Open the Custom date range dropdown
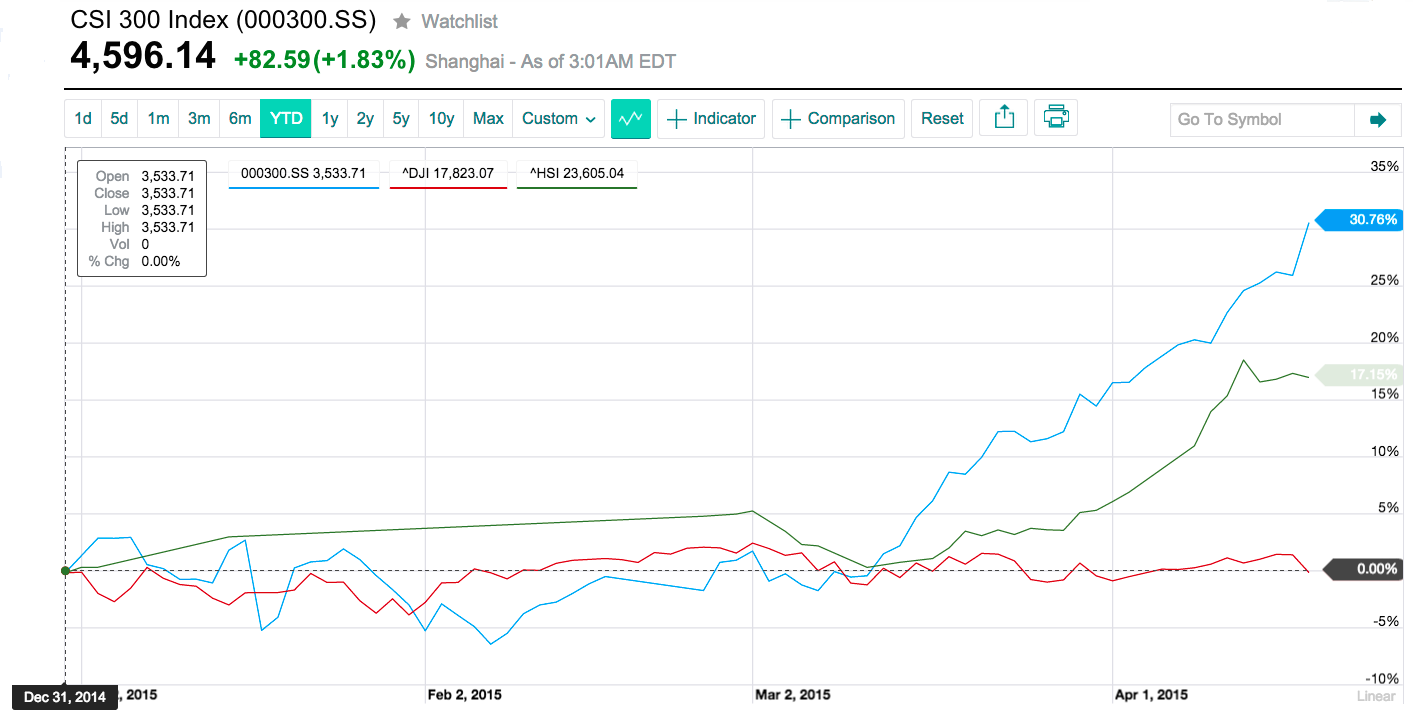 tap(559, 118)
